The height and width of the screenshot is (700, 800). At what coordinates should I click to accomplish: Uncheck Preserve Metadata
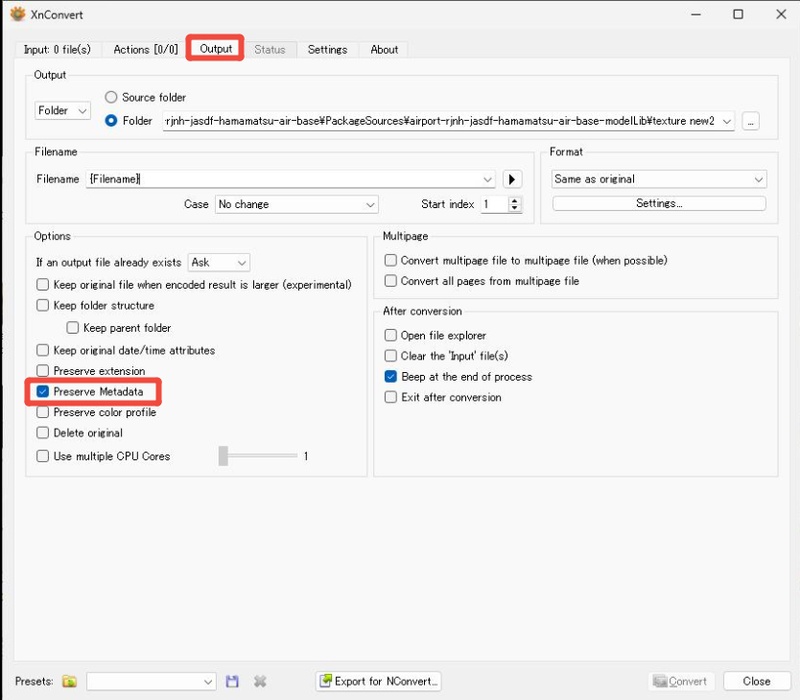pos(43,391)
